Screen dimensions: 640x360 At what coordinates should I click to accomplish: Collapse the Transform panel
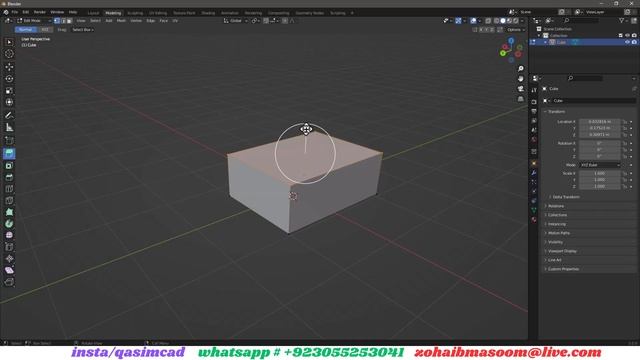555,111
